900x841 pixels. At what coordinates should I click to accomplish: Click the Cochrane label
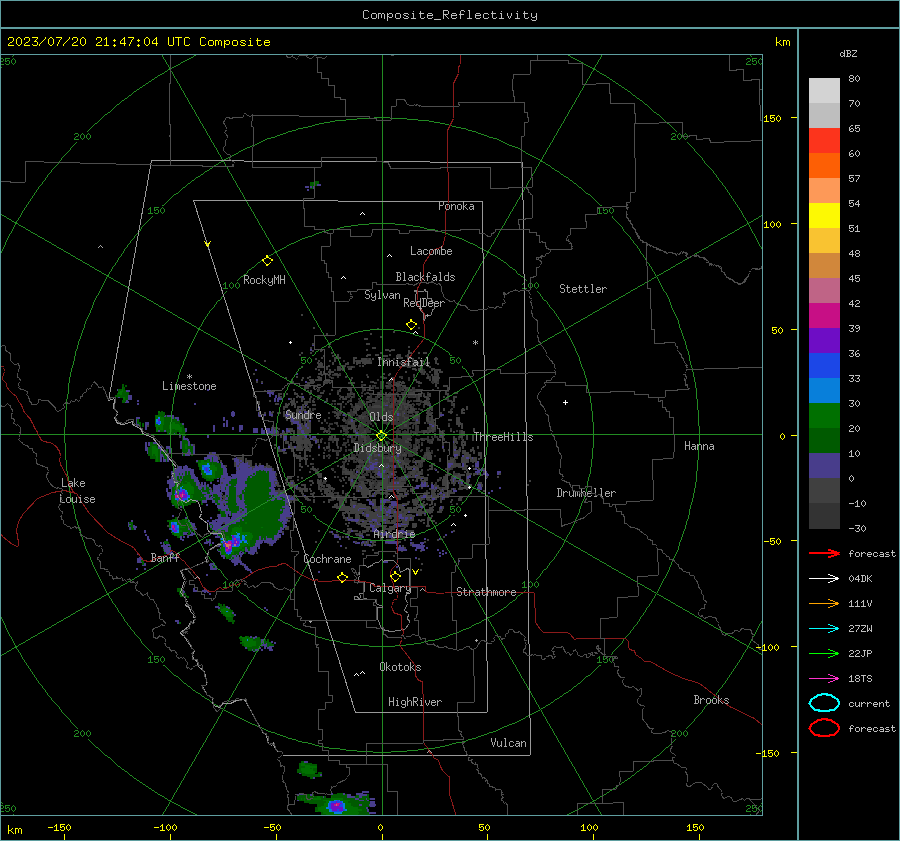click(327, 559)
